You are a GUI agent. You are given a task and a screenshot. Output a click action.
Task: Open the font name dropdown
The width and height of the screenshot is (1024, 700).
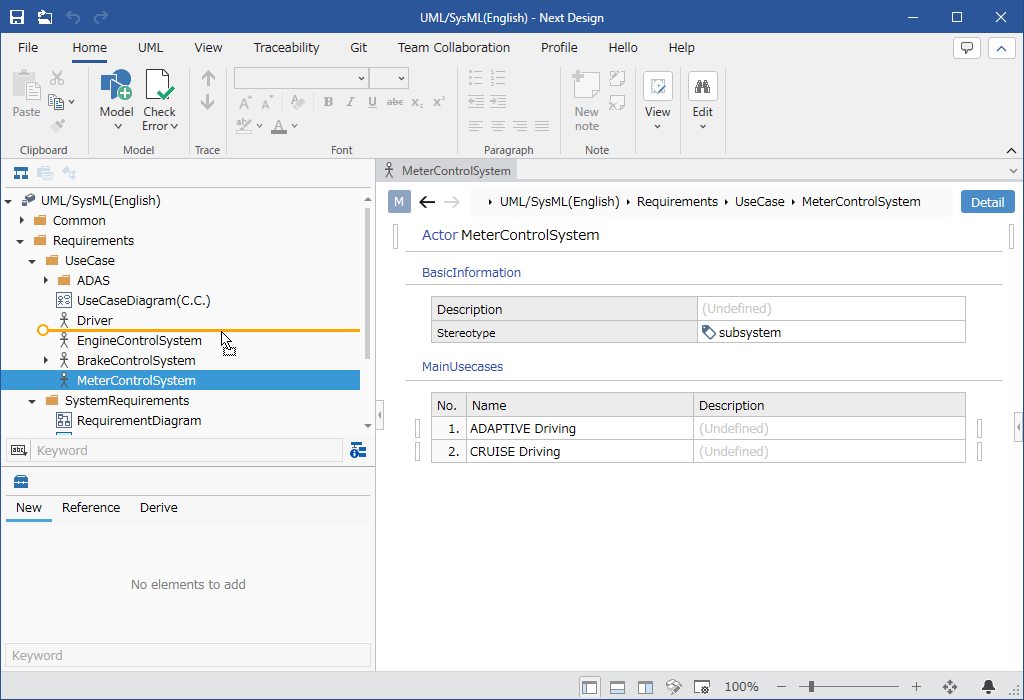(x=361, y=78)
